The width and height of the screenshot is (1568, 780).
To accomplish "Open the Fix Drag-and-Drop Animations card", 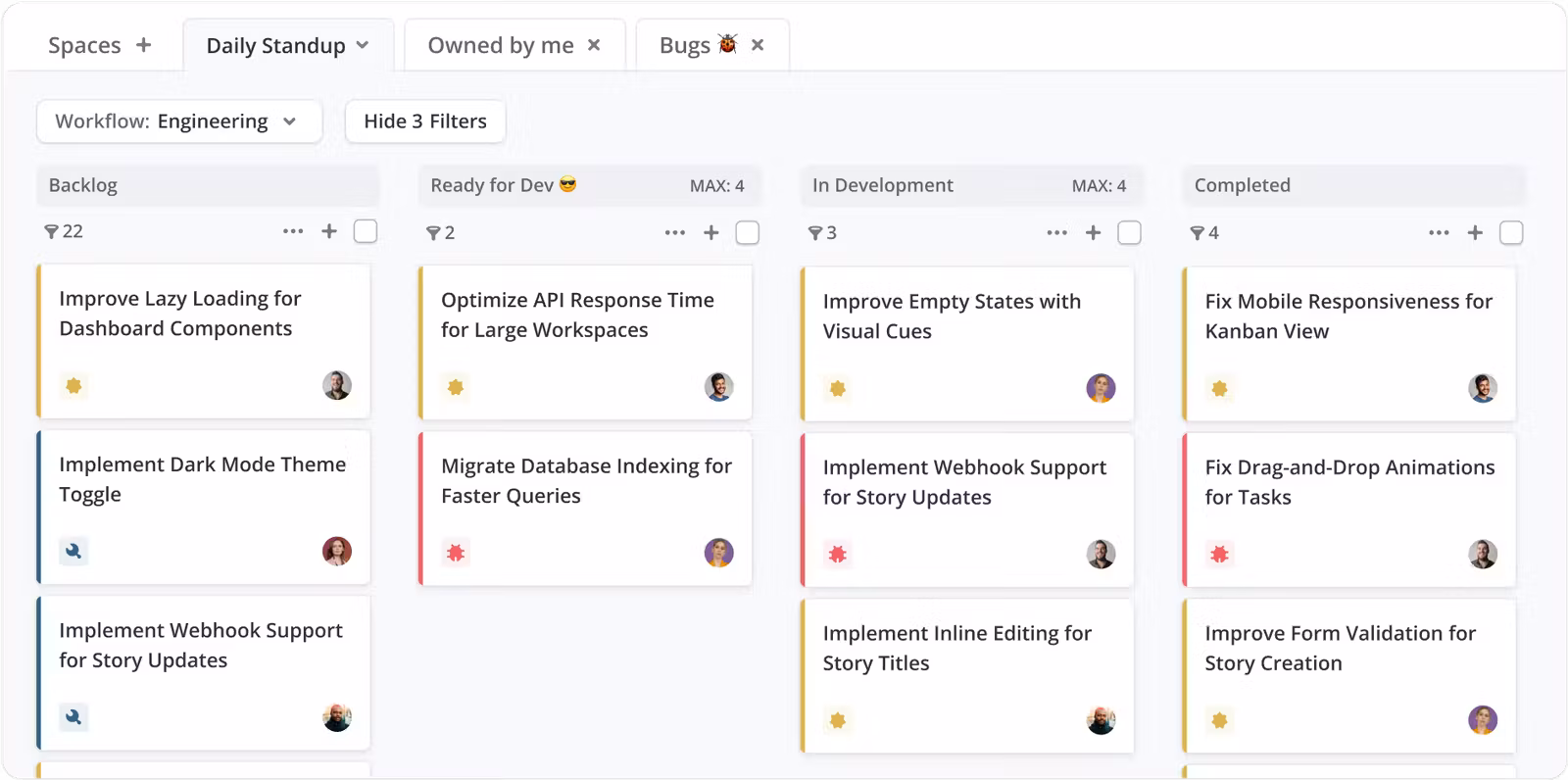I will pyautogui.click(x=1348, y=482).
